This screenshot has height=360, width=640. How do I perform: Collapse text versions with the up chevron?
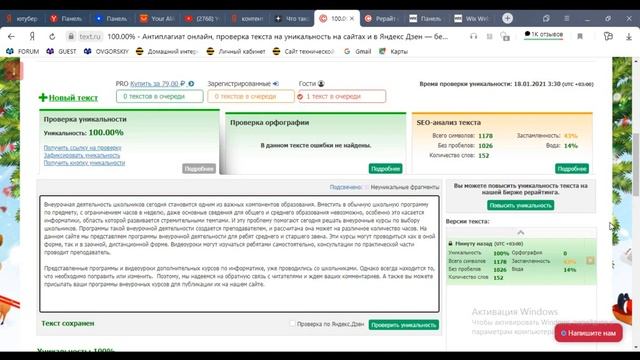[x=521, y=232]
